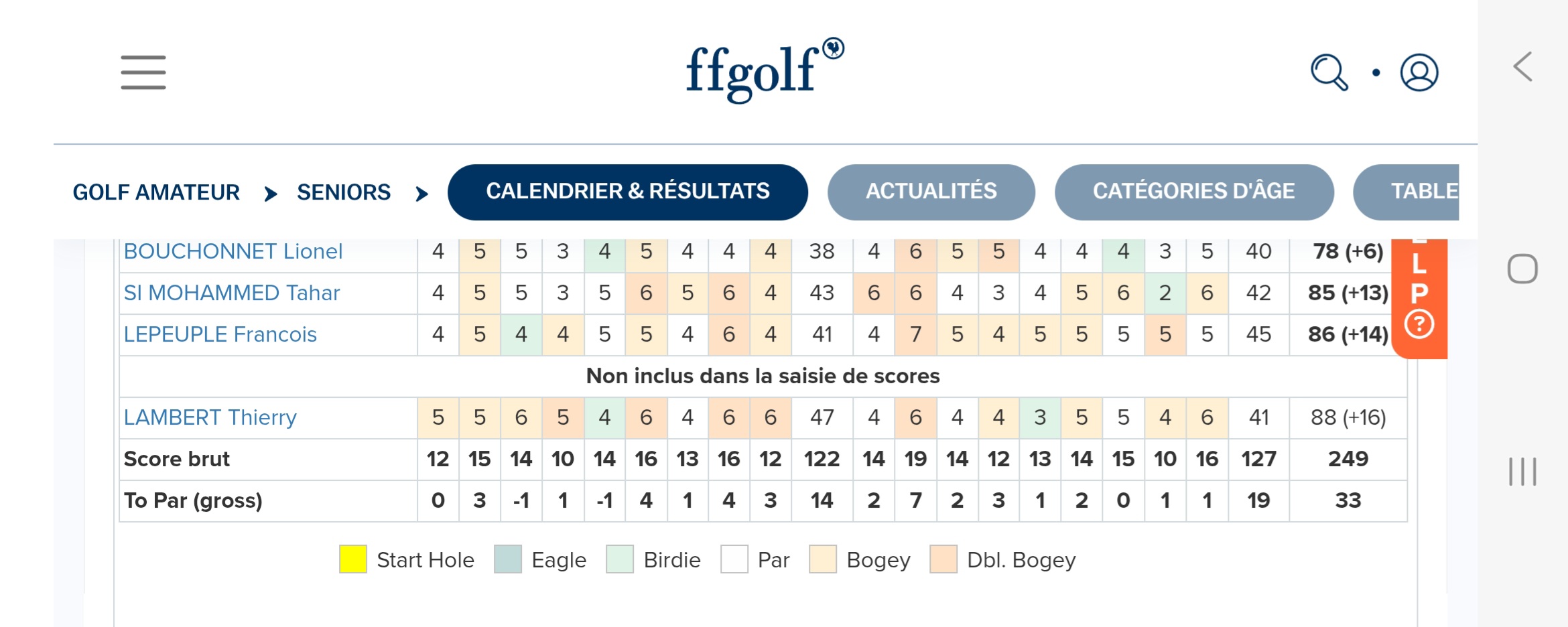Switch to the ACTUALITÉS tab
The width and height of the screenshot is (1568, 627).
pos(931,192)
